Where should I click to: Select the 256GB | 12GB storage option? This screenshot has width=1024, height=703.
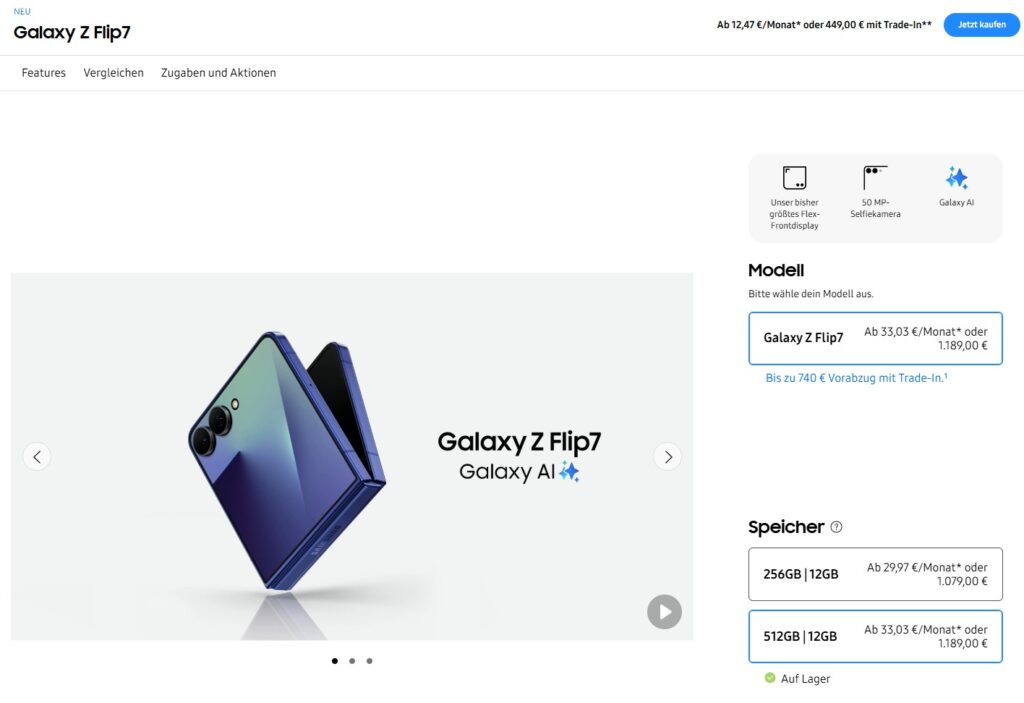point(875,574)
